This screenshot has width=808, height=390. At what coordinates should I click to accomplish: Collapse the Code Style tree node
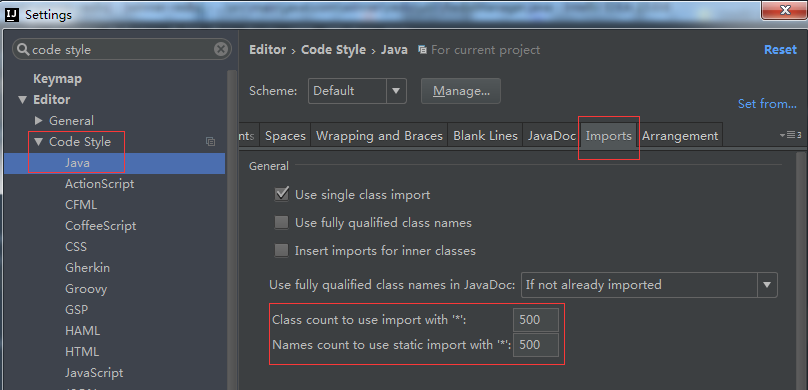click(38, 141)
